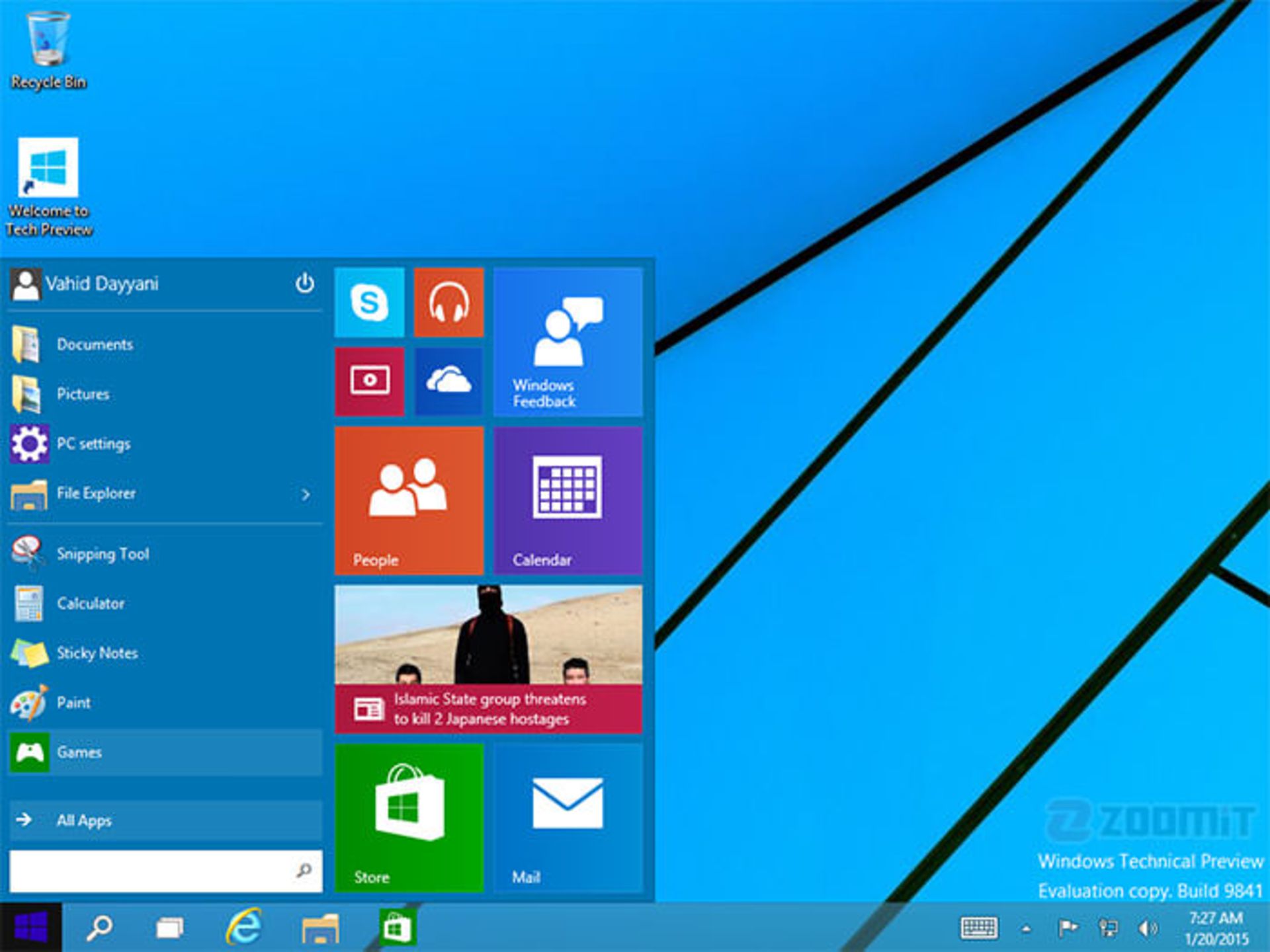Open the People tile
Image resolution: width=1270 pixels, height=952 pixels.
pos(409,500)
